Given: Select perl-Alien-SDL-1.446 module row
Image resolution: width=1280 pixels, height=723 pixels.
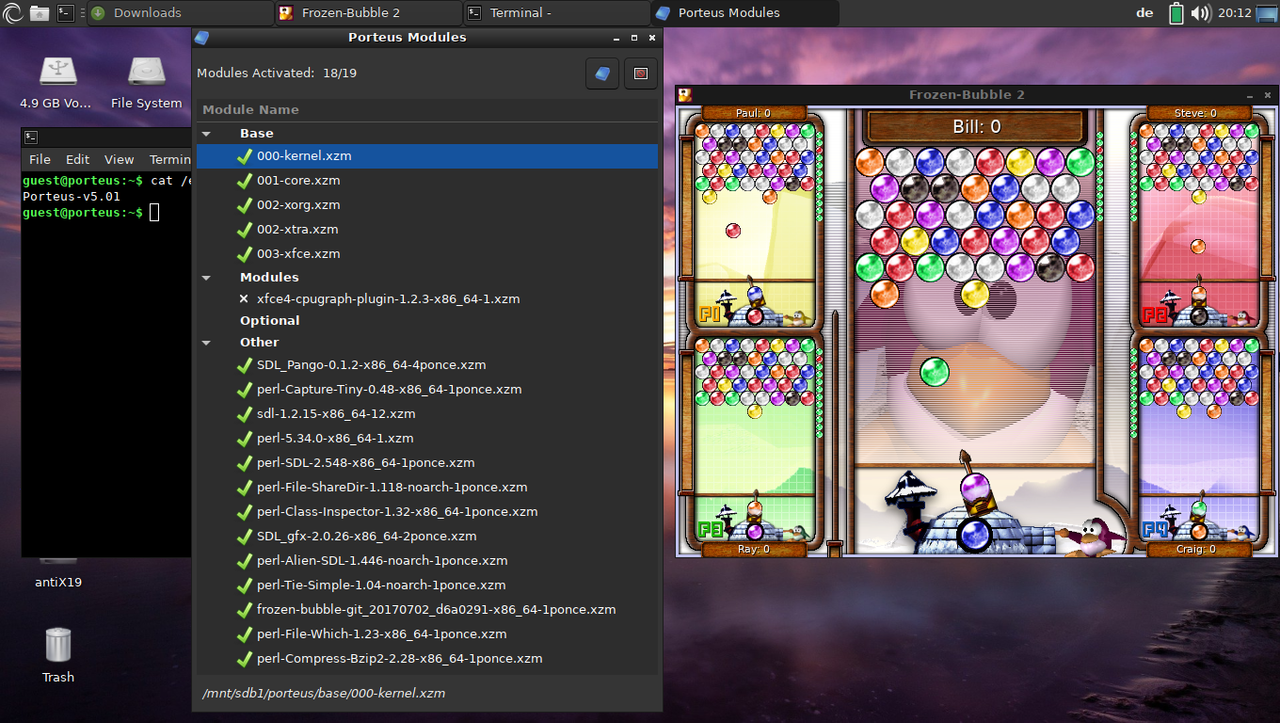Looking at the screenshot, I should pos(428,561).
